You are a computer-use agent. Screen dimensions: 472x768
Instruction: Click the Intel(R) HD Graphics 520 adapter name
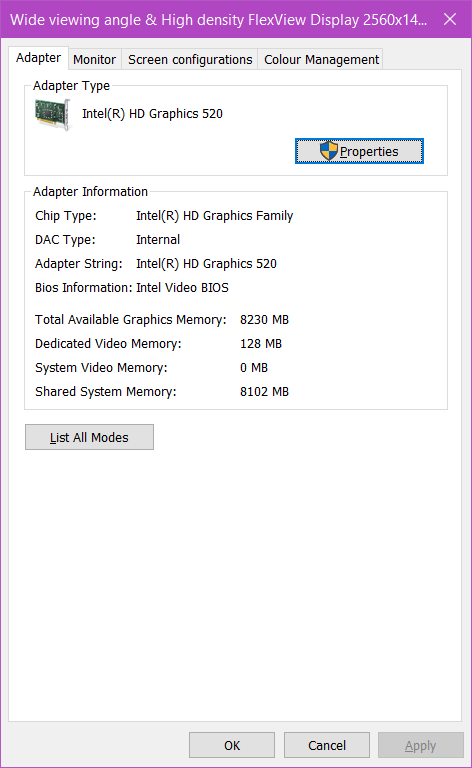(152, 114)
